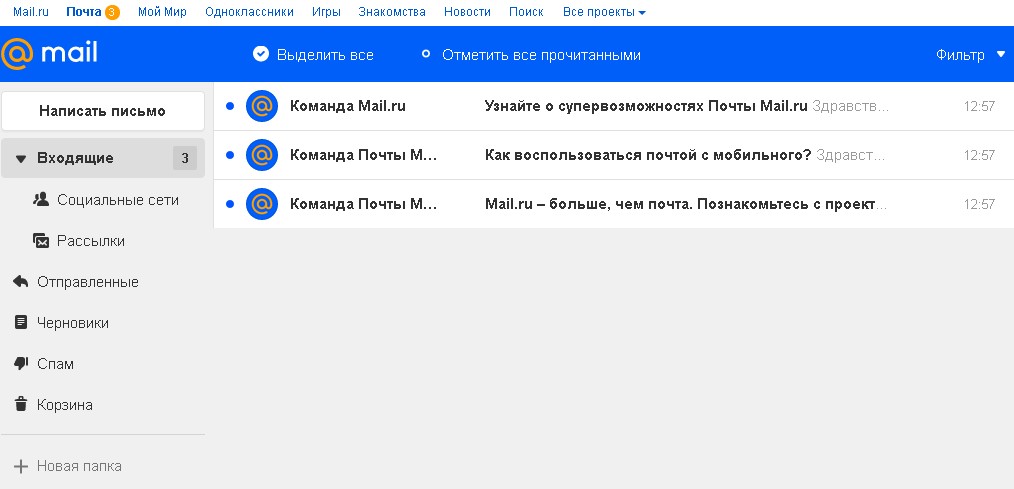This screenshot has width=1014, height=489.
Task: Click the Черновики document icon
Action: click(x=21, y=322)
